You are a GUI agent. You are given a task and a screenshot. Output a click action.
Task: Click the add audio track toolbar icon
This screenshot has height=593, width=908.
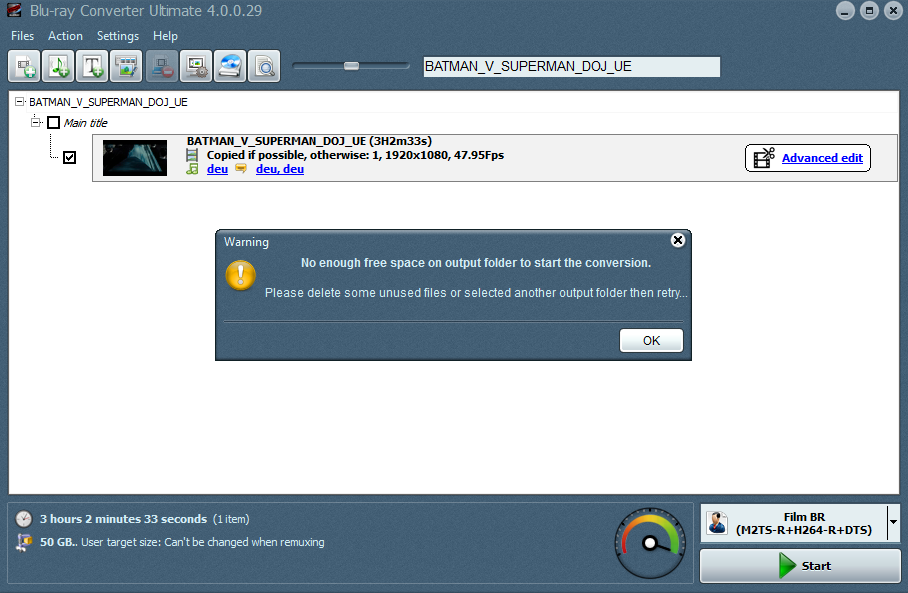point(58,67)
